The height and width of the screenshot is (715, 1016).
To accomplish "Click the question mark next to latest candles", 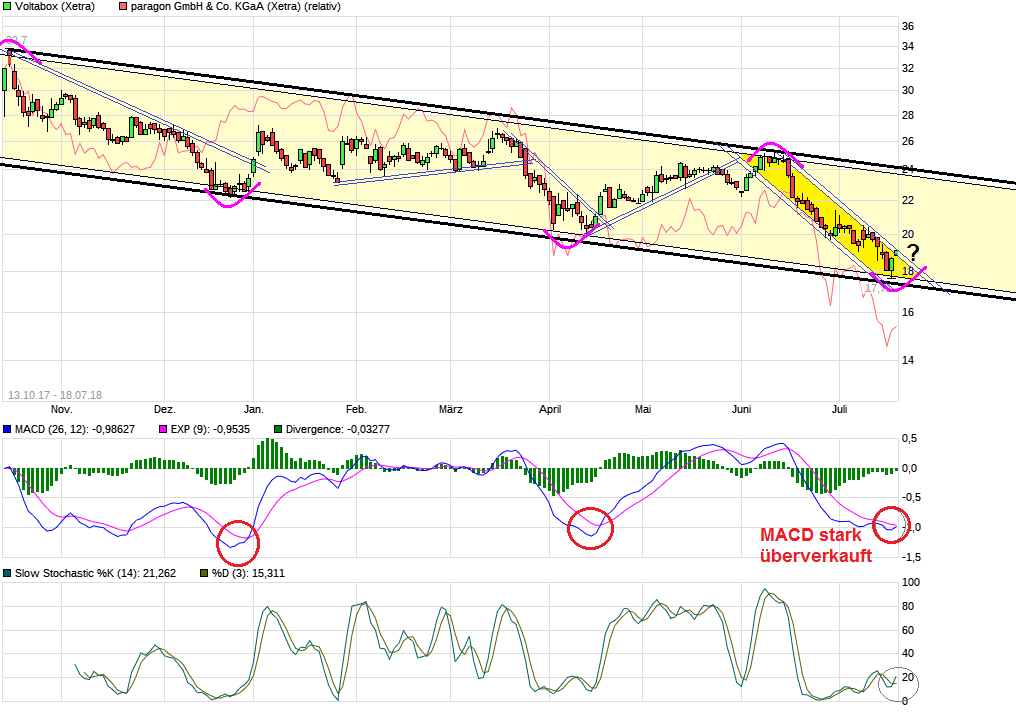I will 912,253.
